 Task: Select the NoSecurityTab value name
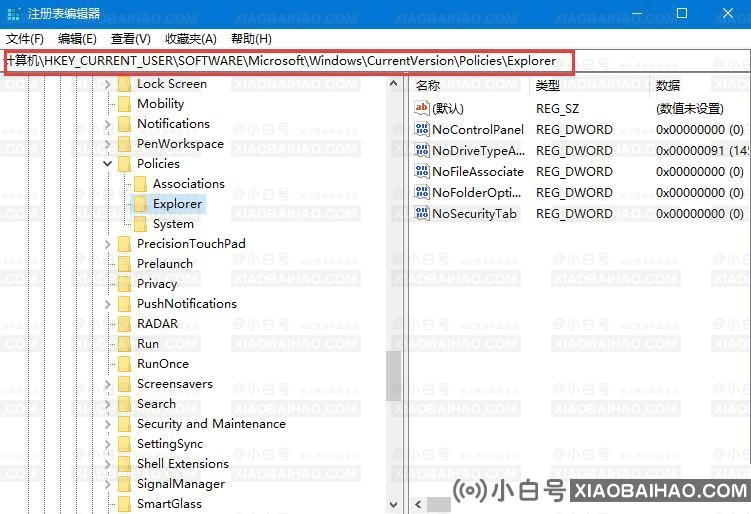click(474, 214)
